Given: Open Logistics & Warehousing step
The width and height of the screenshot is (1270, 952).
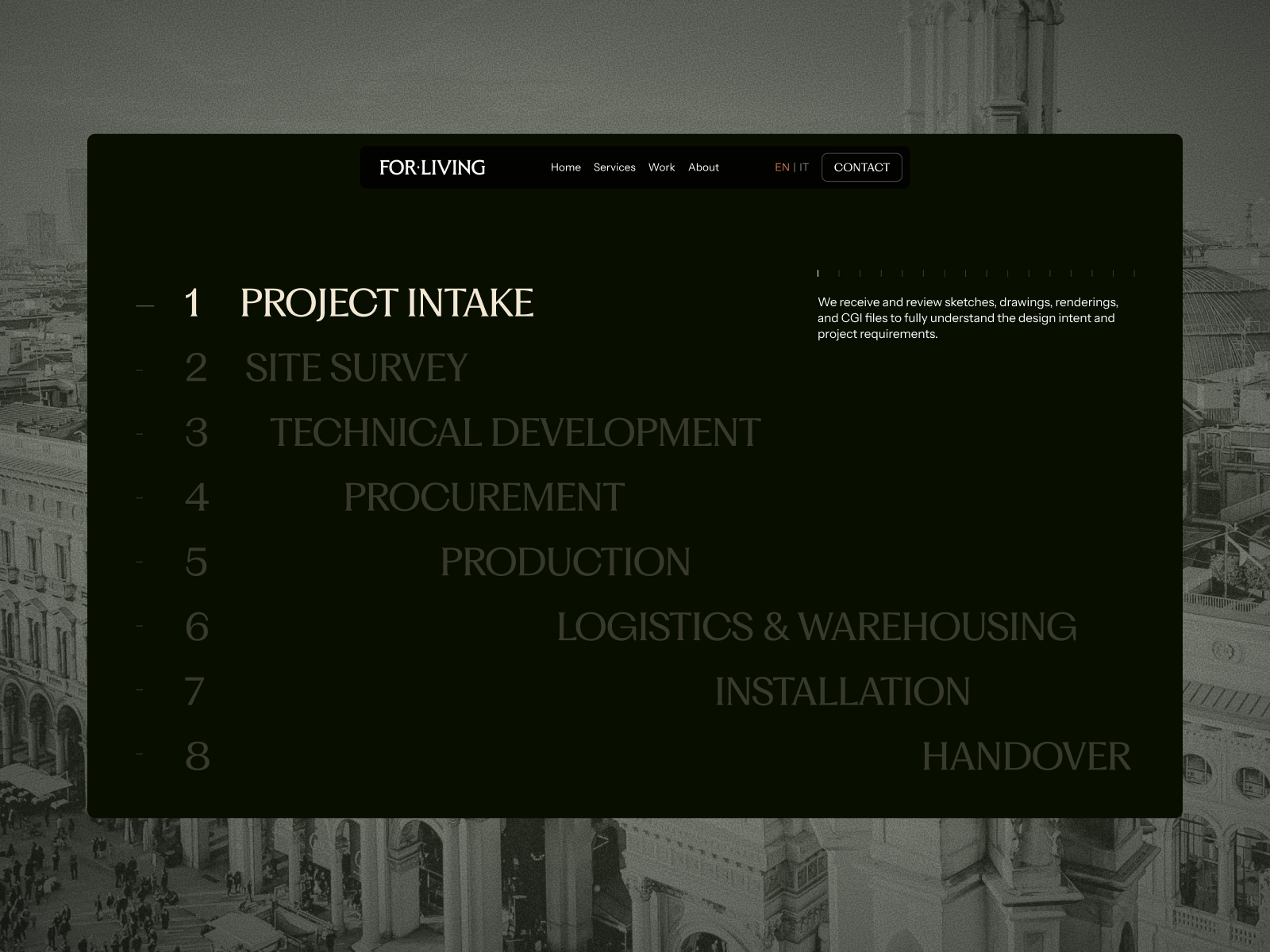Looking at the screenshot, I should pos(817,628).
